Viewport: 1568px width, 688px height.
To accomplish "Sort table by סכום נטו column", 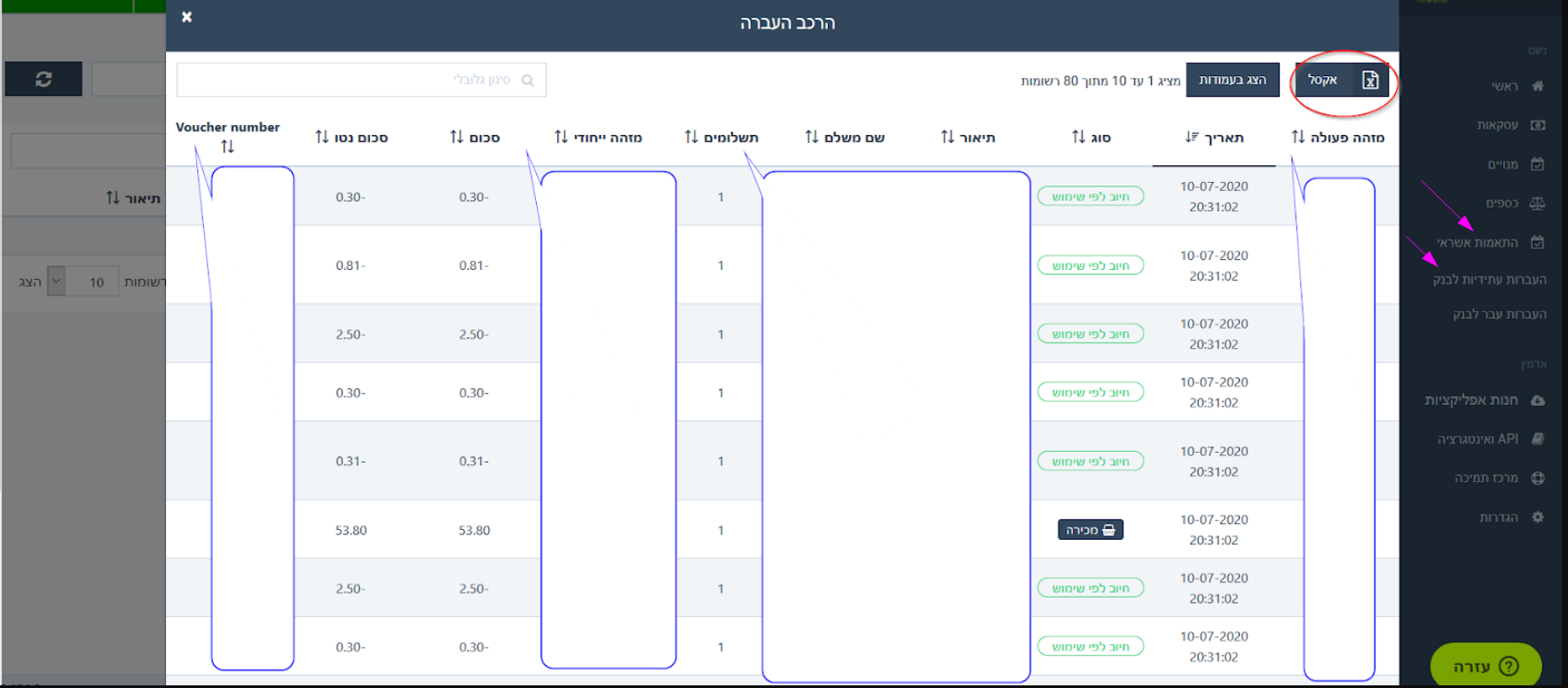I will pos(351,137).
